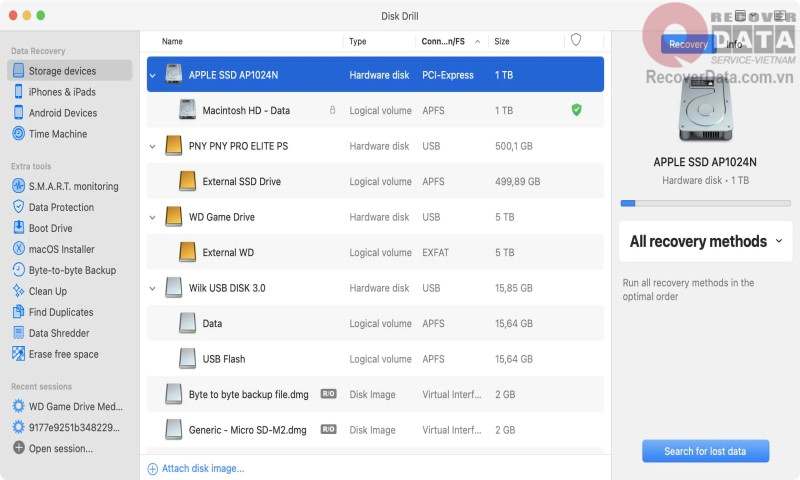This screenshot has height=480, width=800.
Task: Open Android Devices section
Action: (62, 113)
